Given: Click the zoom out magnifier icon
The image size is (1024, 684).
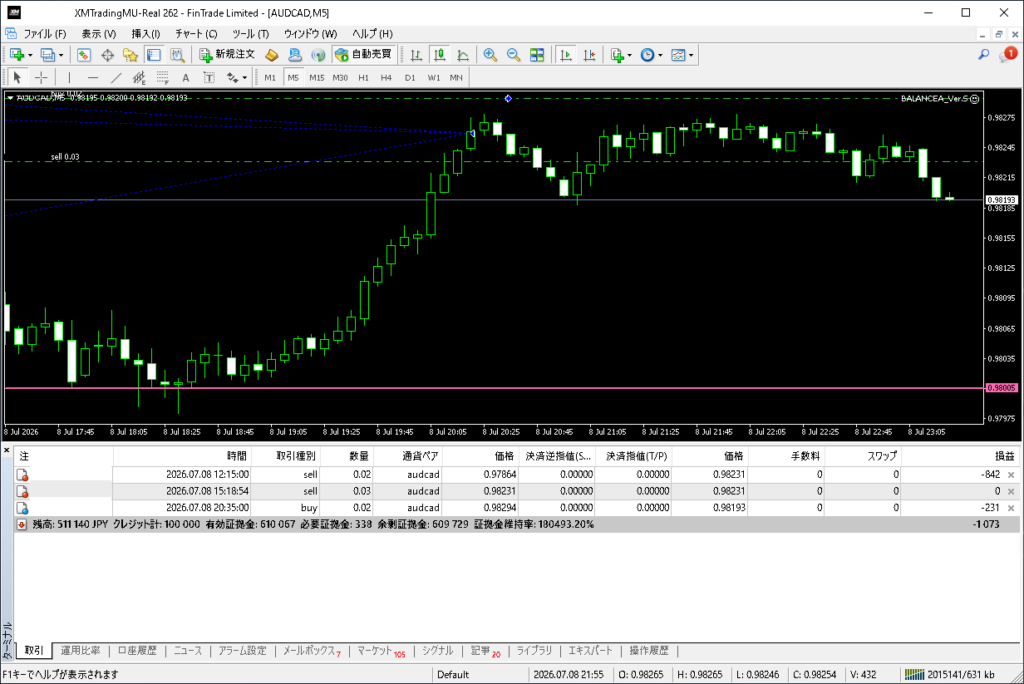Looking at the screenshot, I should [x=513, y=55].
